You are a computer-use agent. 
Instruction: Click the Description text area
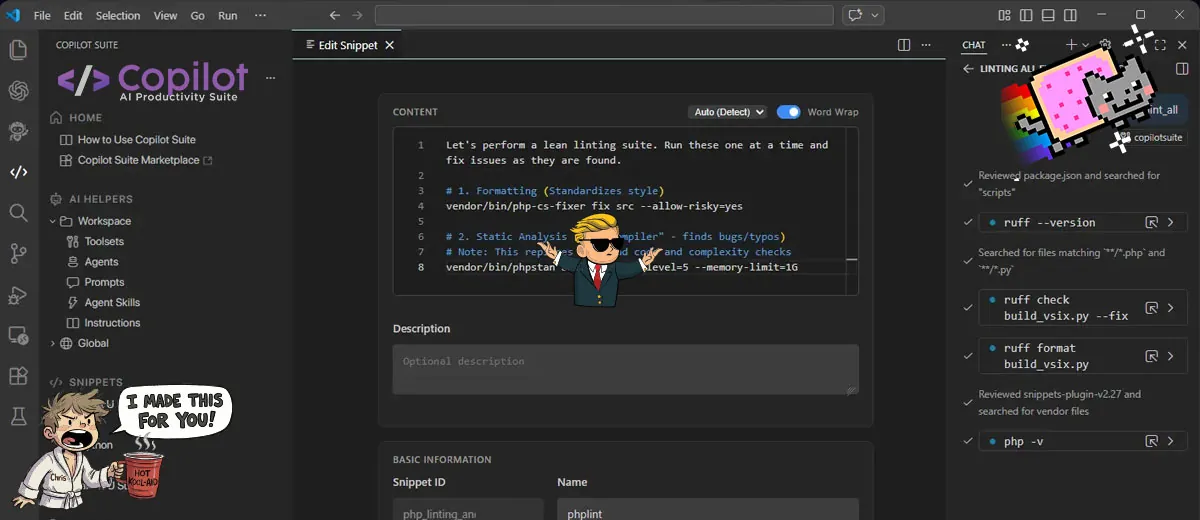[626, 369]
